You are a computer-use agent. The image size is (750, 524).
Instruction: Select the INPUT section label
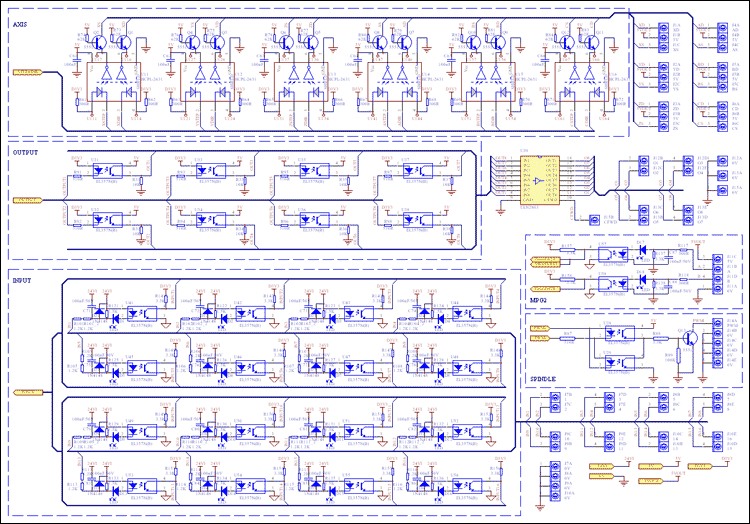[x=22, y=282]
